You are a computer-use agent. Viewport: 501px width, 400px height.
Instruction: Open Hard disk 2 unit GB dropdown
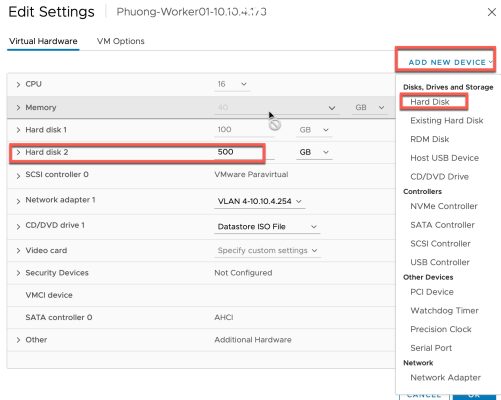(x=314, y=152)
